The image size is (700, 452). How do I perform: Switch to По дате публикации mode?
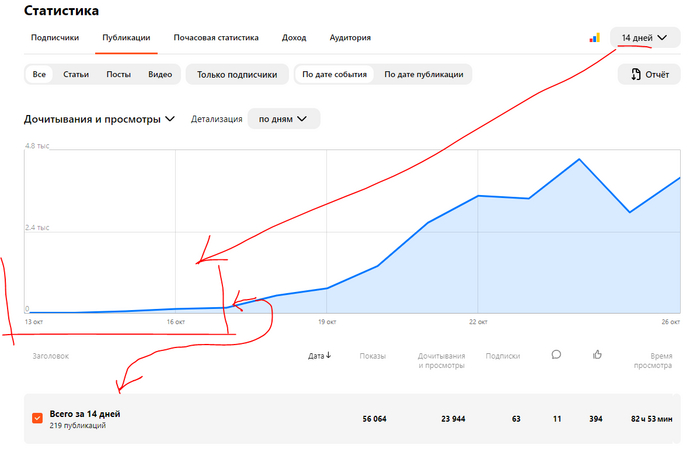[x=423, y=74]
